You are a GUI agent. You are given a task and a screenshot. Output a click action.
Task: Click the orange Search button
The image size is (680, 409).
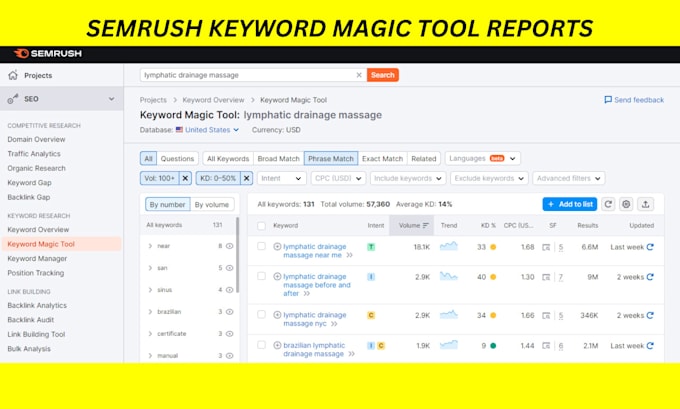tap(382, 75)
